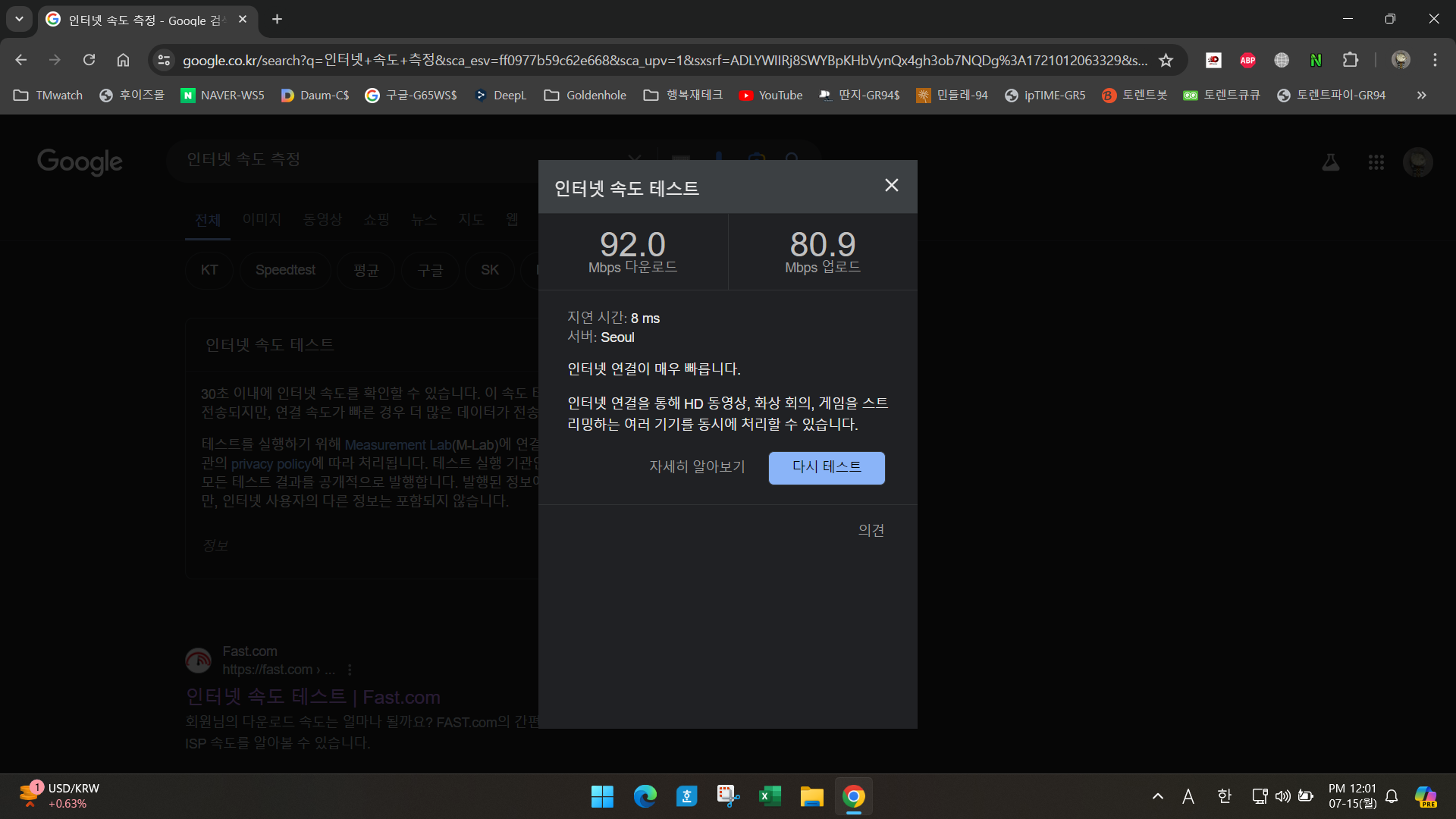Click the Google logo
Screen dimensions: 1456x819
[x=80, y=162]
